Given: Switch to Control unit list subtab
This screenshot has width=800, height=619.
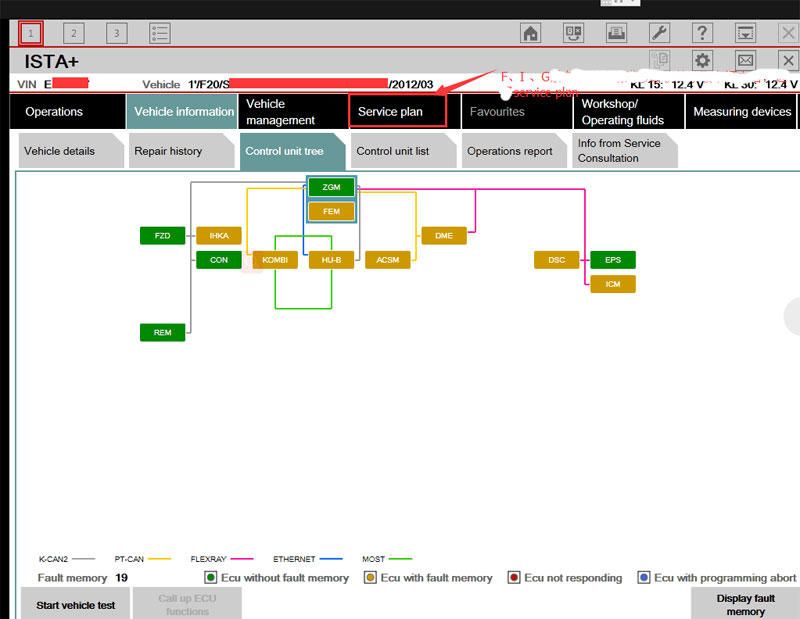Looking at the screenshot, I should pos(404,151).
